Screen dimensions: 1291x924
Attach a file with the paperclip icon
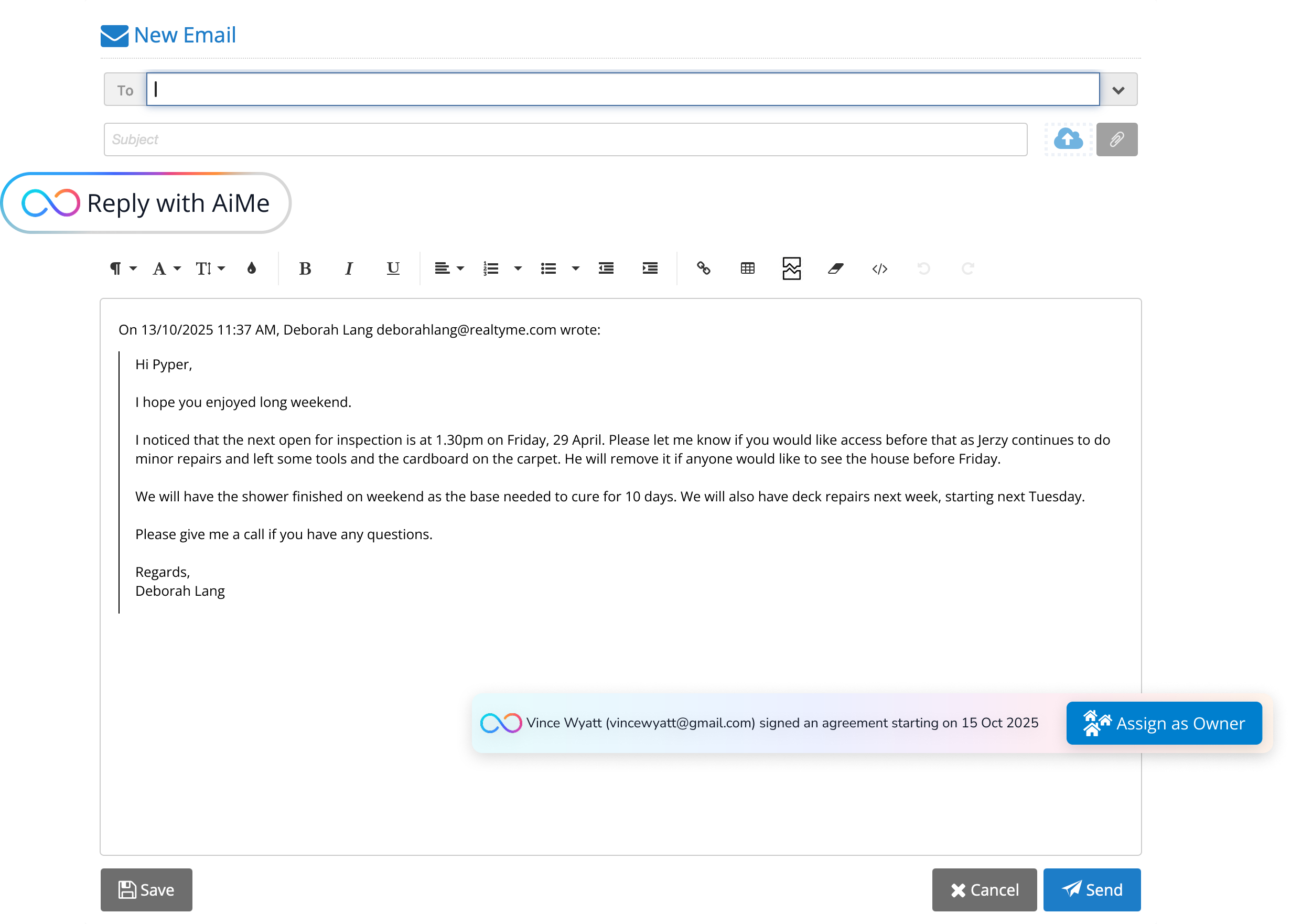tap(1116, 139)
